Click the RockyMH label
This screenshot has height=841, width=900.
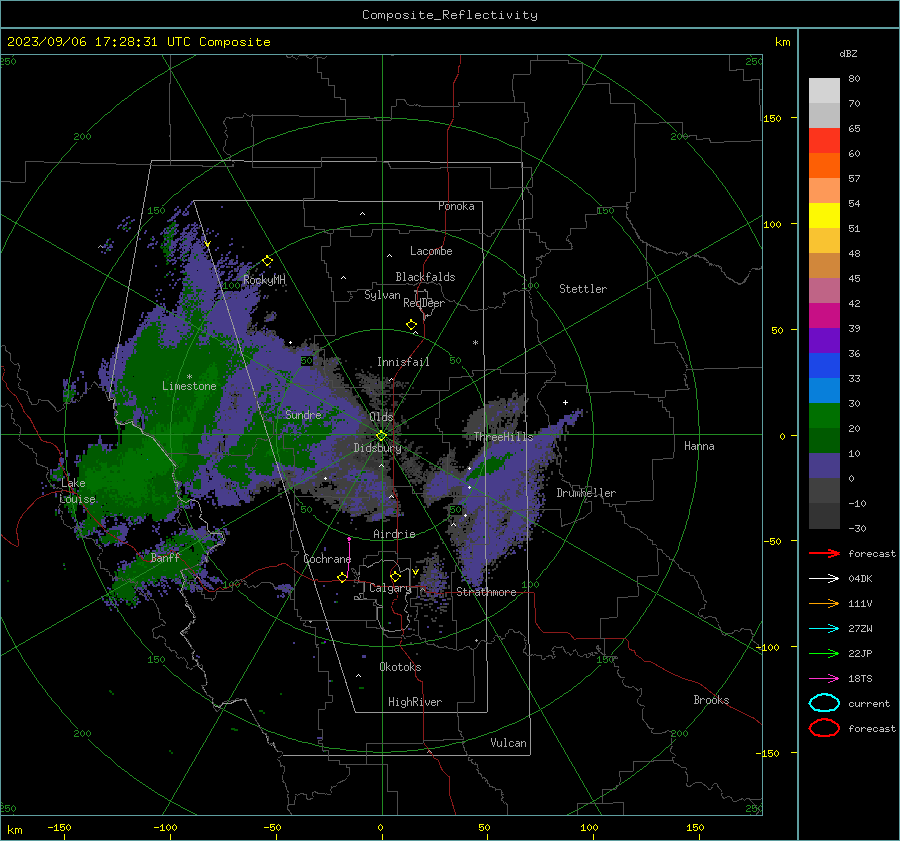coord(264,280)
